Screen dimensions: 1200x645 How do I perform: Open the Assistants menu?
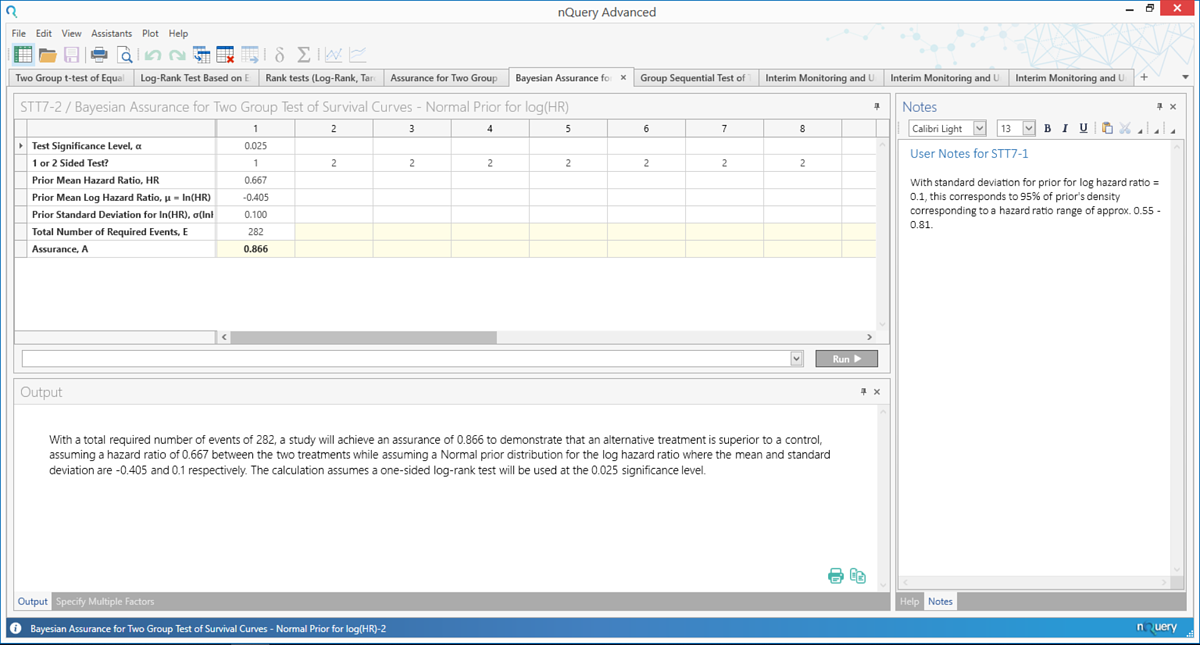click(111, 33)
